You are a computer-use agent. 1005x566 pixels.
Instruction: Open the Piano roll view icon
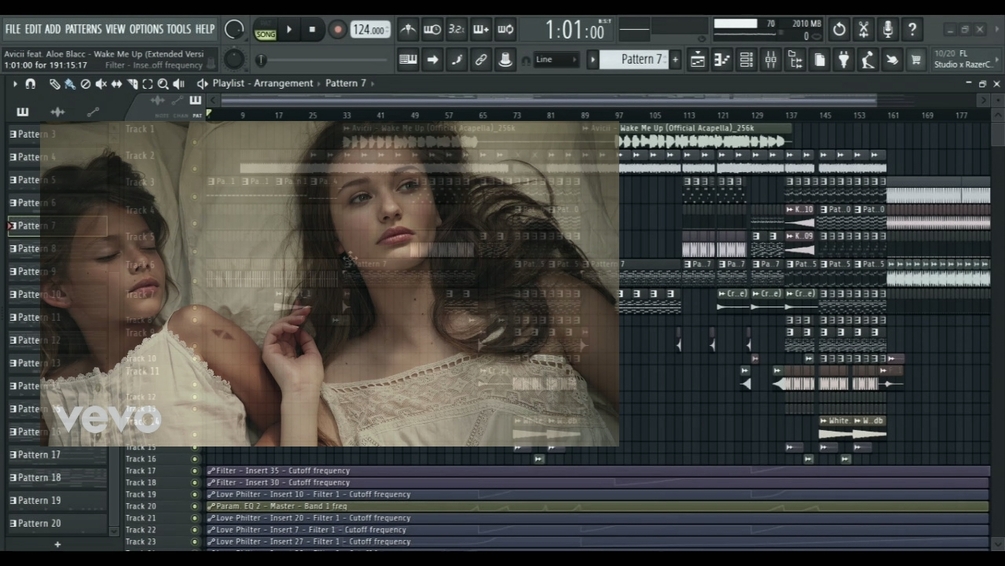722,60
